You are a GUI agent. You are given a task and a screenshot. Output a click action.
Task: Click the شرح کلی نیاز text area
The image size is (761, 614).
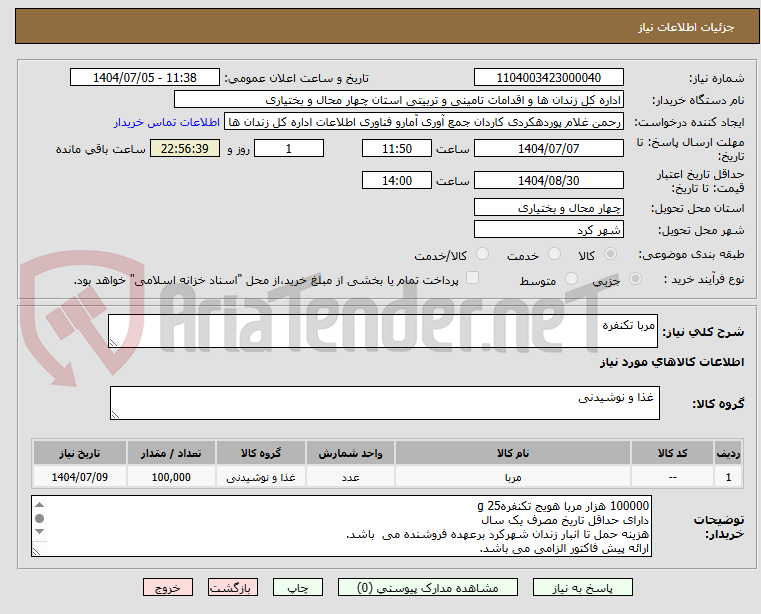(382, 331)
